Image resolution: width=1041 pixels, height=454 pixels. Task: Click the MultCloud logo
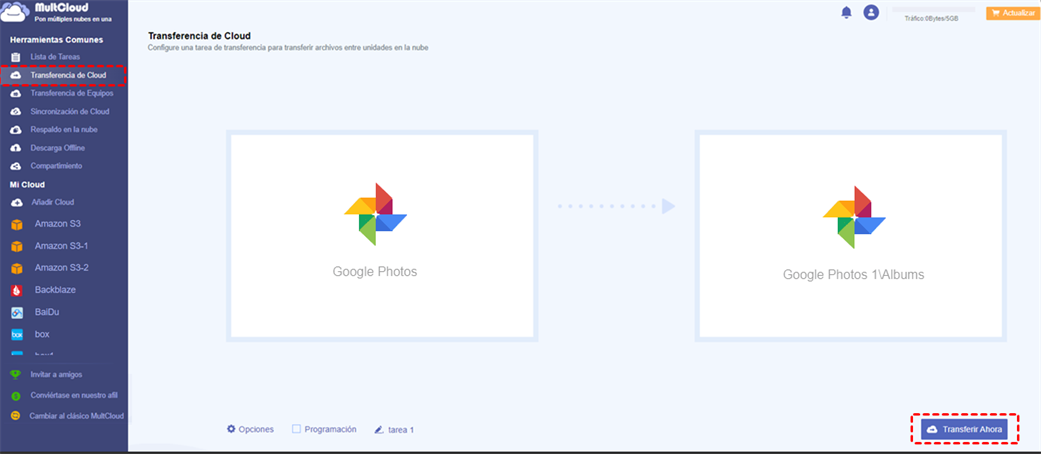click(56, 11)
